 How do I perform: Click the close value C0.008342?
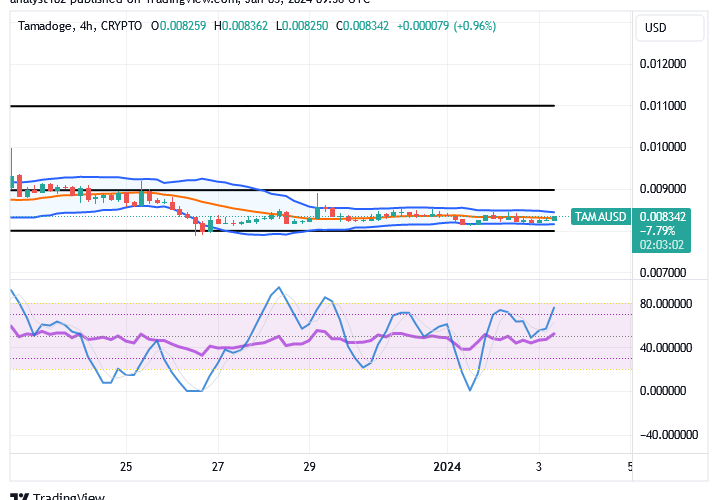363,26
